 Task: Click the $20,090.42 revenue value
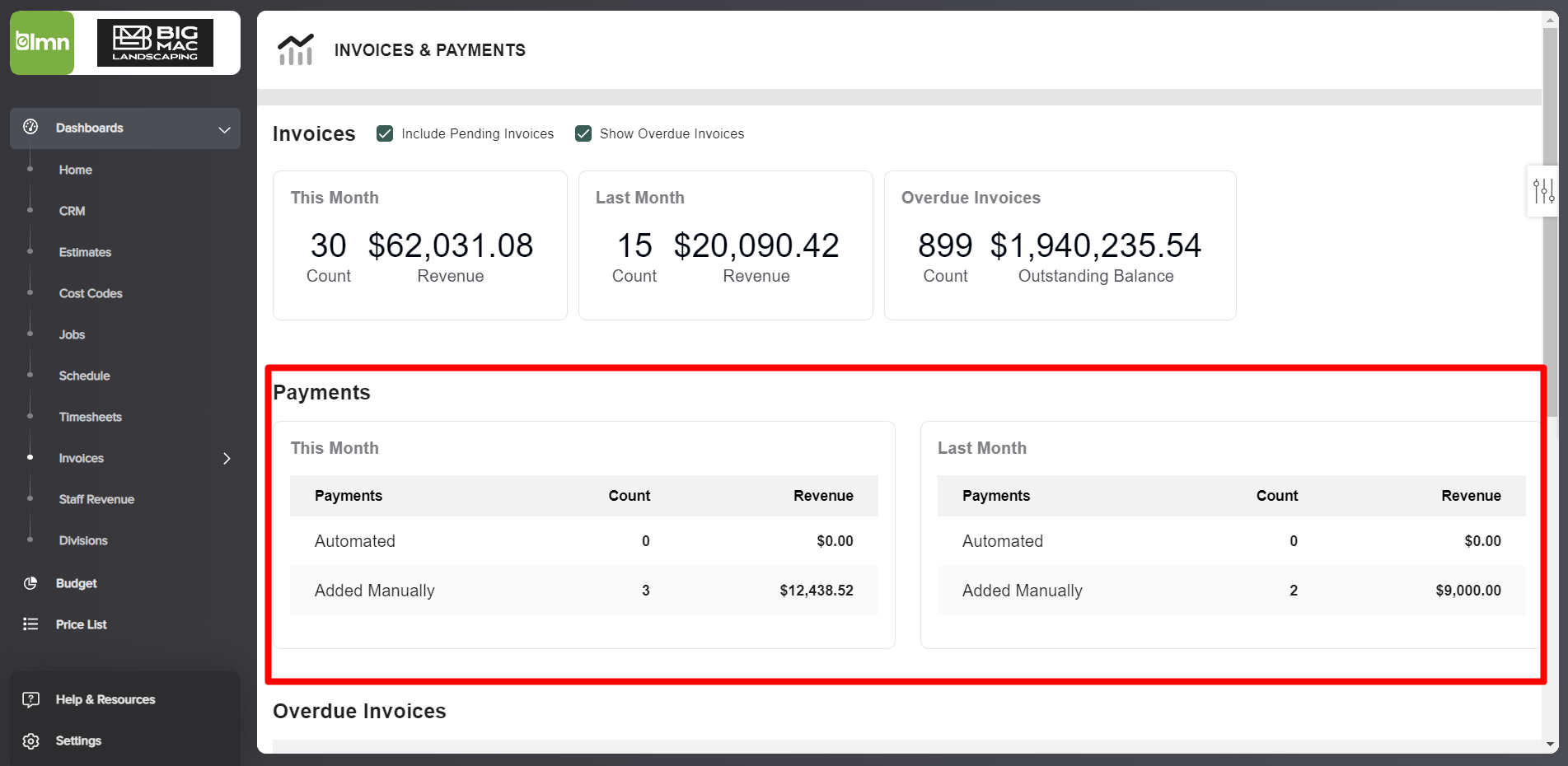coord(756,245)
